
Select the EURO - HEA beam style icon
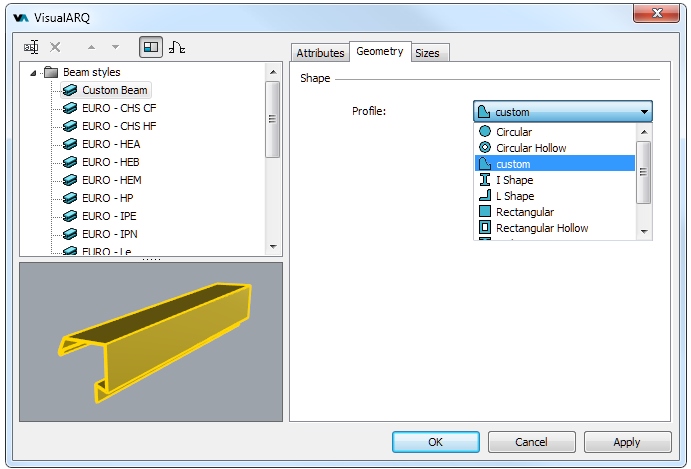point(70,144)
